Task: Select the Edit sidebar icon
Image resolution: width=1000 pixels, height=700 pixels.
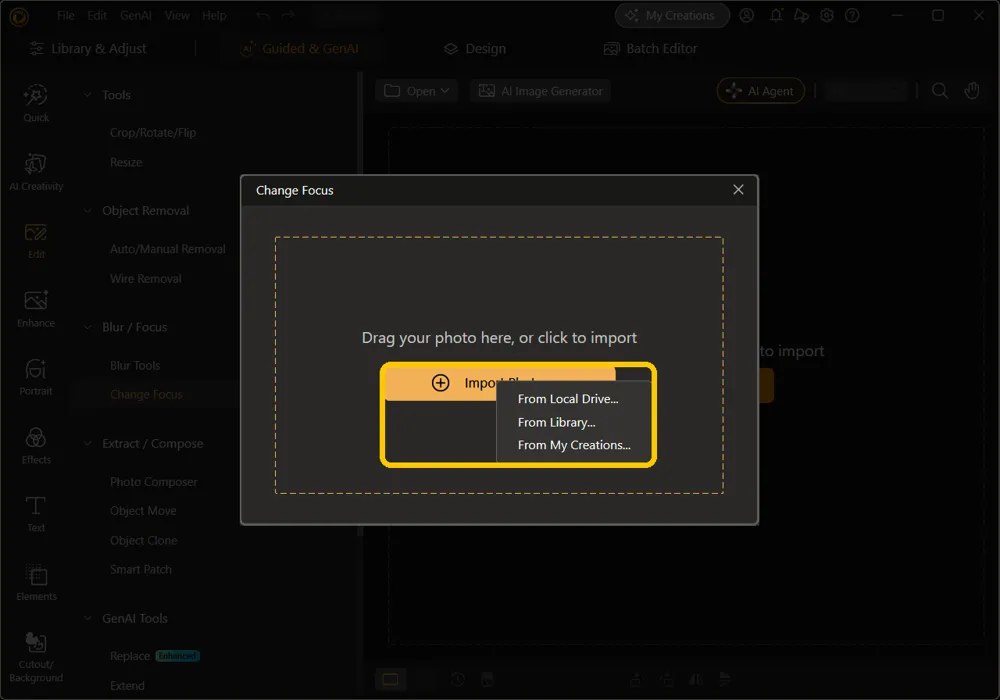Action: (x=36, y=240)
